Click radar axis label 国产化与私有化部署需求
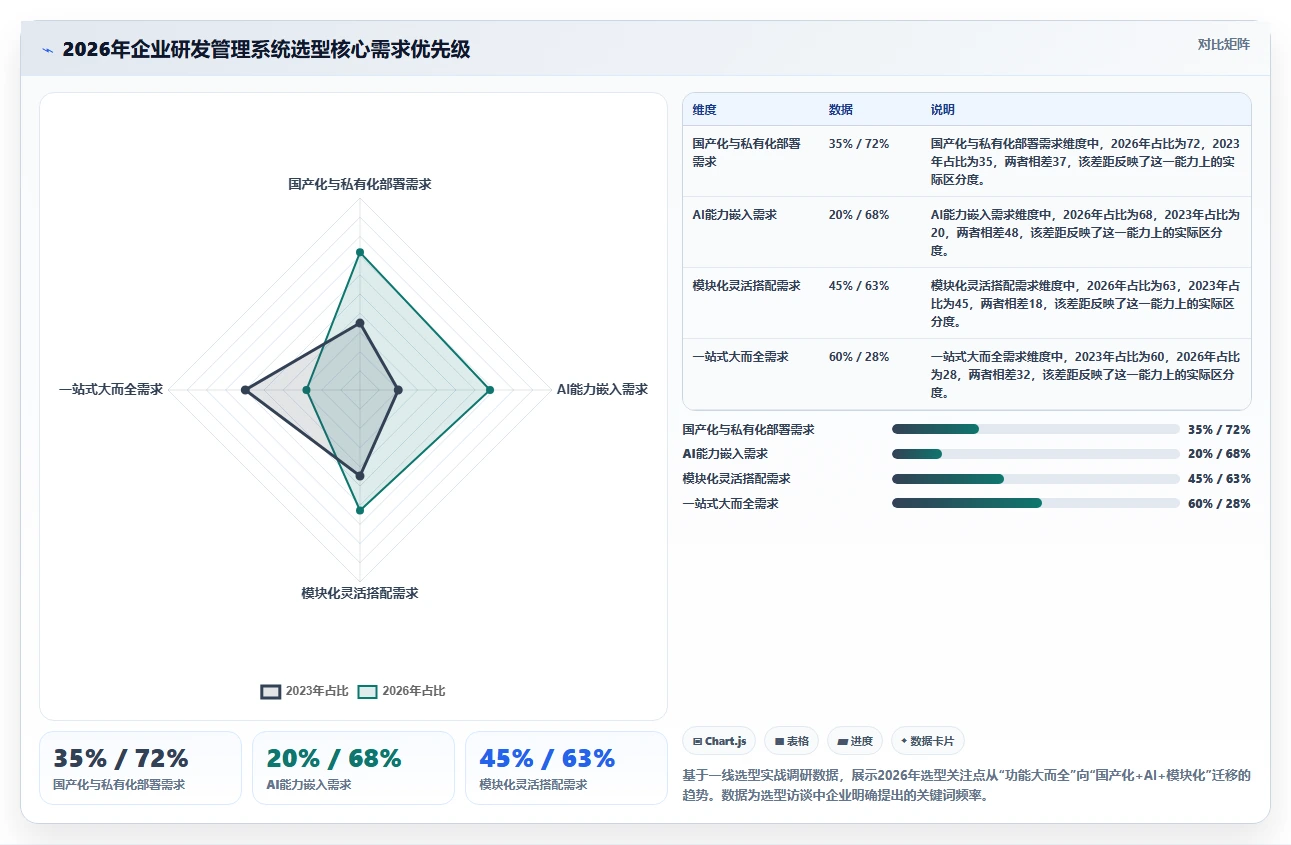 point(360,184)
